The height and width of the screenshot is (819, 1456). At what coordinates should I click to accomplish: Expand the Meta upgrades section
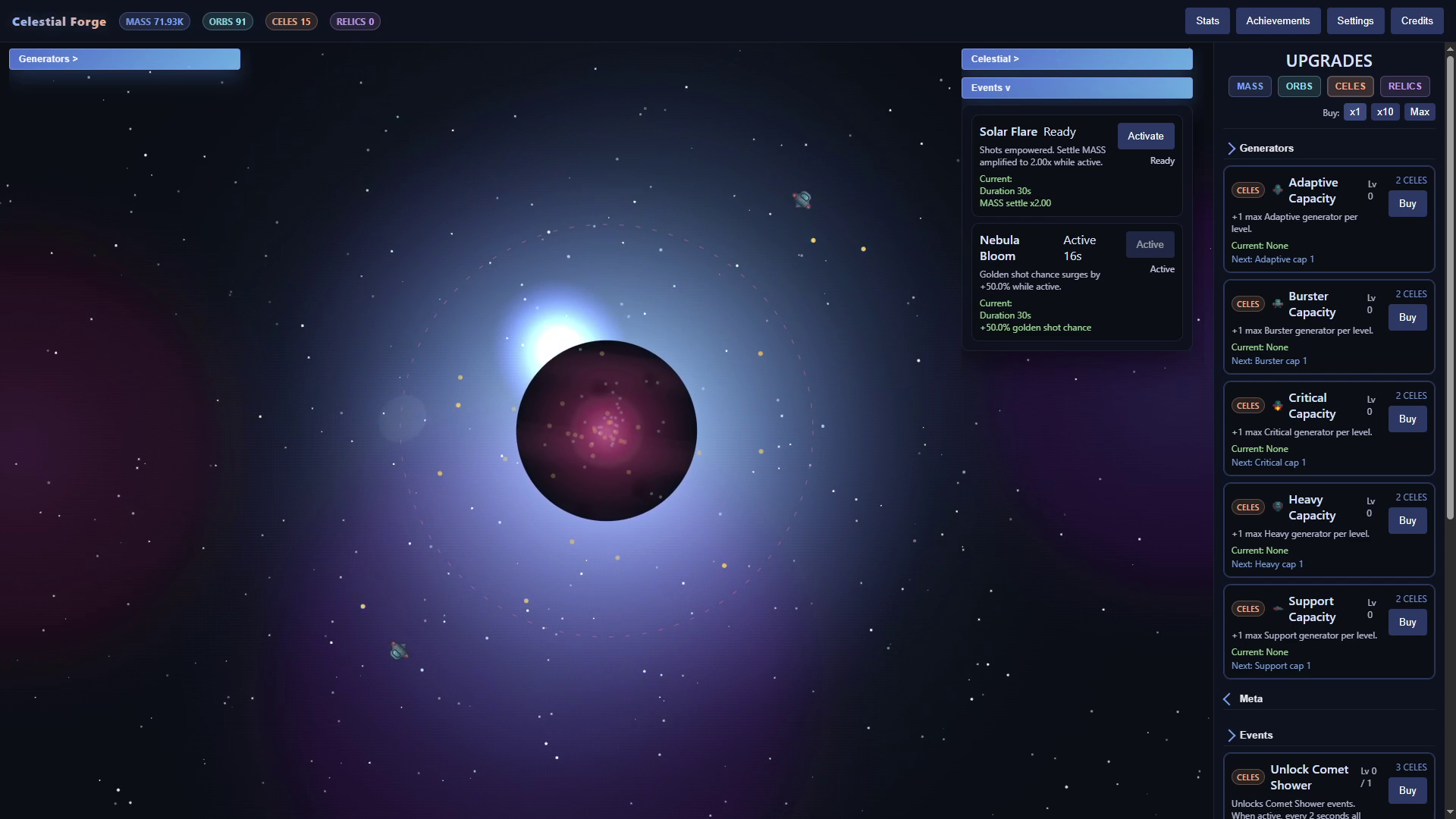(x=1250, y=699)
